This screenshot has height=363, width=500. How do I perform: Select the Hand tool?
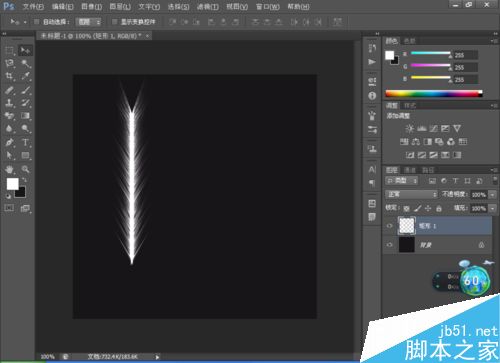point(9,169)
